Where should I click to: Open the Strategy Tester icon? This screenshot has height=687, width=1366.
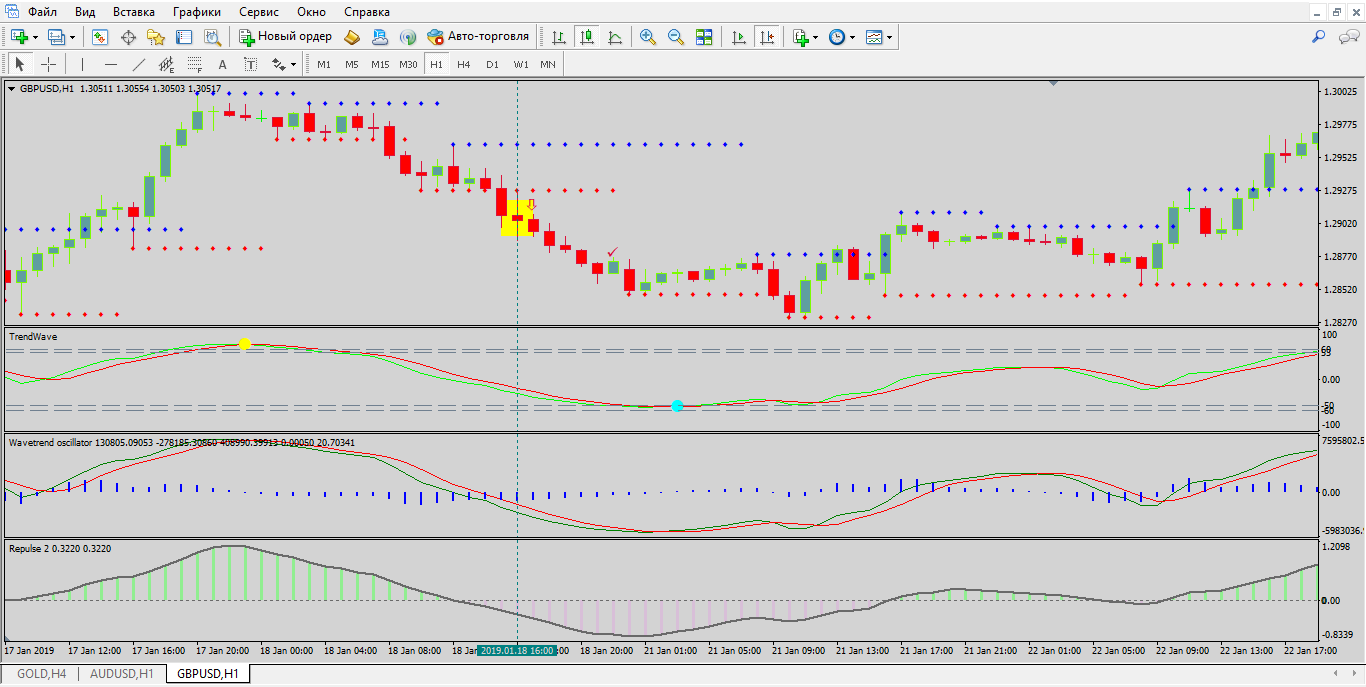(x=212, y=37)
